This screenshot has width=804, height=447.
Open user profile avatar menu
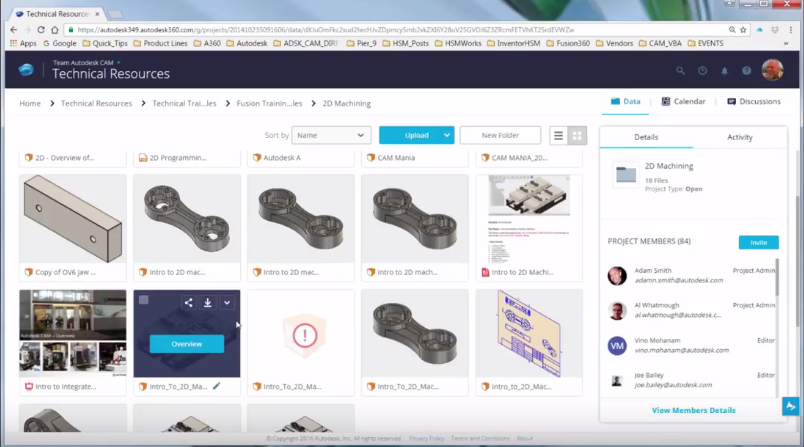pos(772,70)
